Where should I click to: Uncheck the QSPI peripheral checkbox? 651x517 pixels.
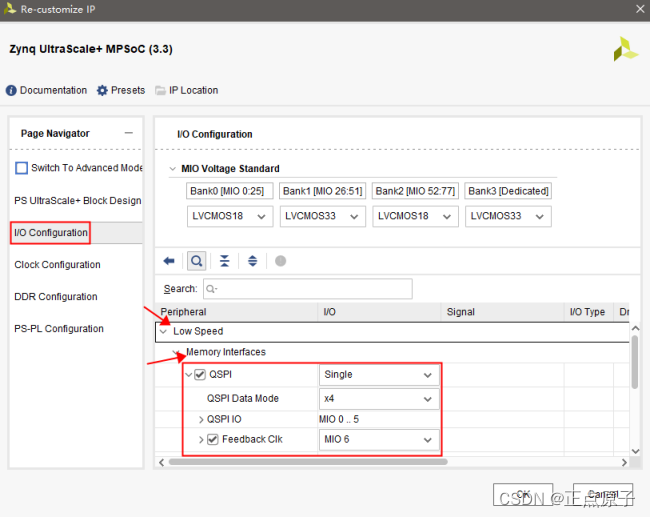(x=200, y=375)
